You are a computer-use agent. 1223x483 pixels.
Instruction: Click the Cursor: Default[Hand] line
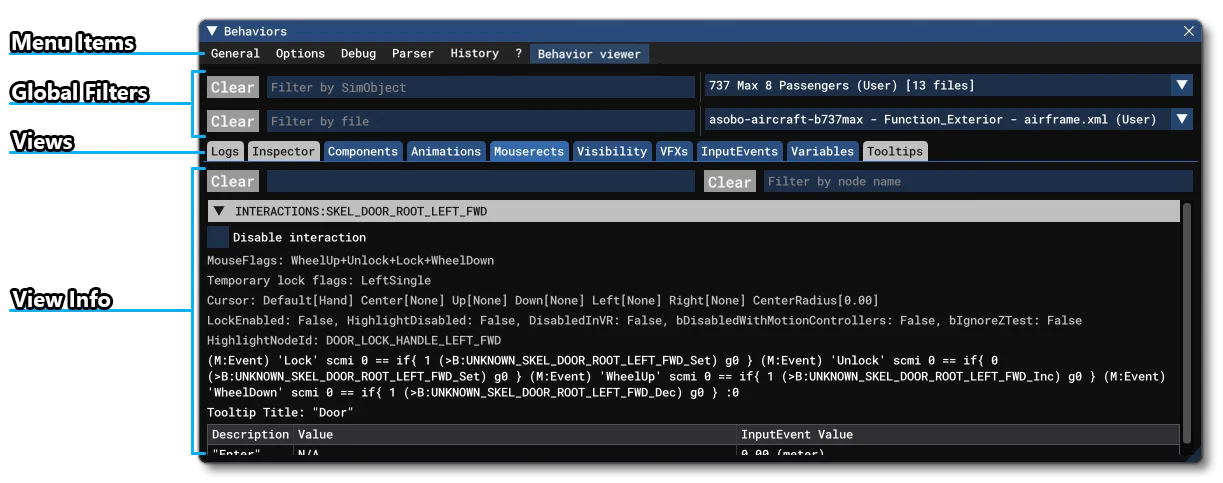pos(543,300)
